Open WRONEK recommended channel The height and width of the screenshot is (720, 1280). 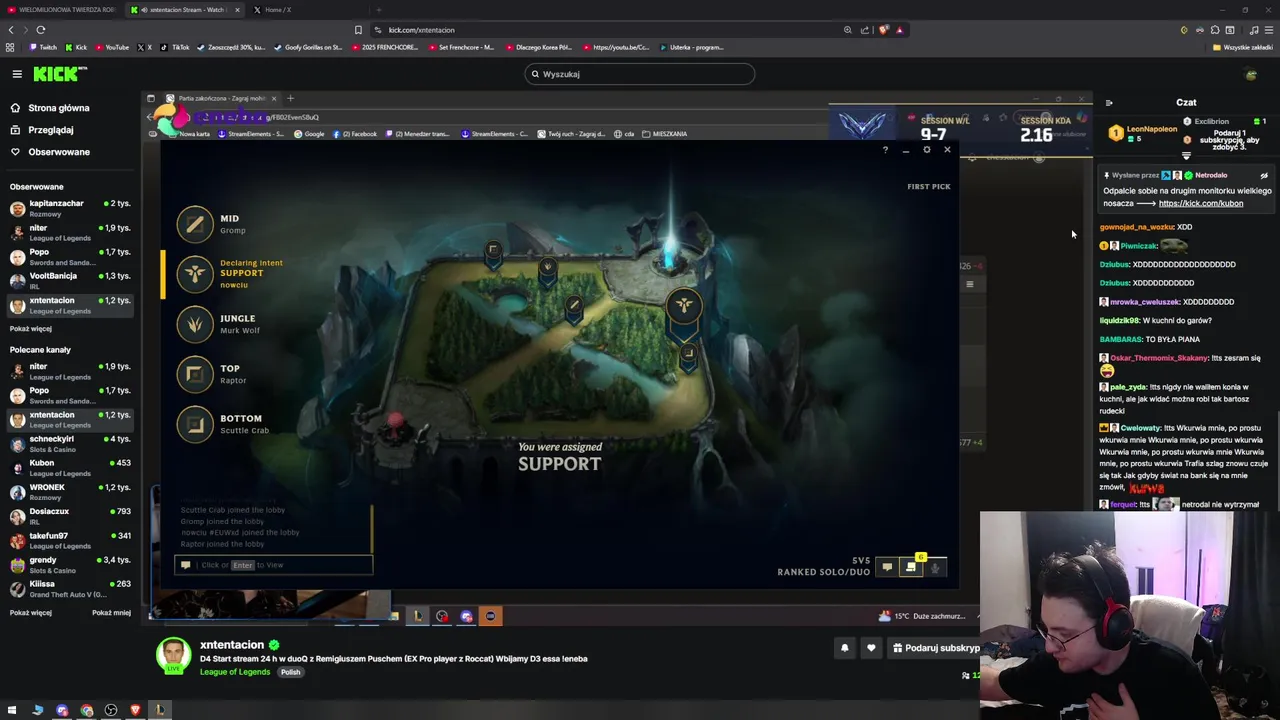[70, 492]
